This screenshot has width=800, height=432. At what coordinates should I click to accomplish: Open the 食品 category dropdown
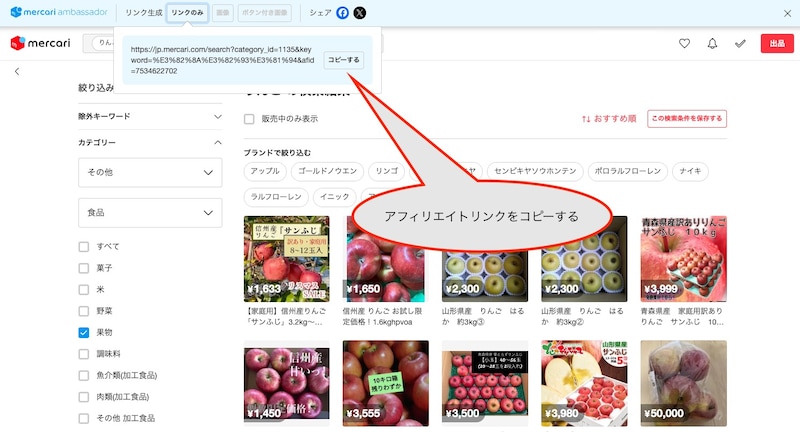pyautogui.click(x=150, y=213)
